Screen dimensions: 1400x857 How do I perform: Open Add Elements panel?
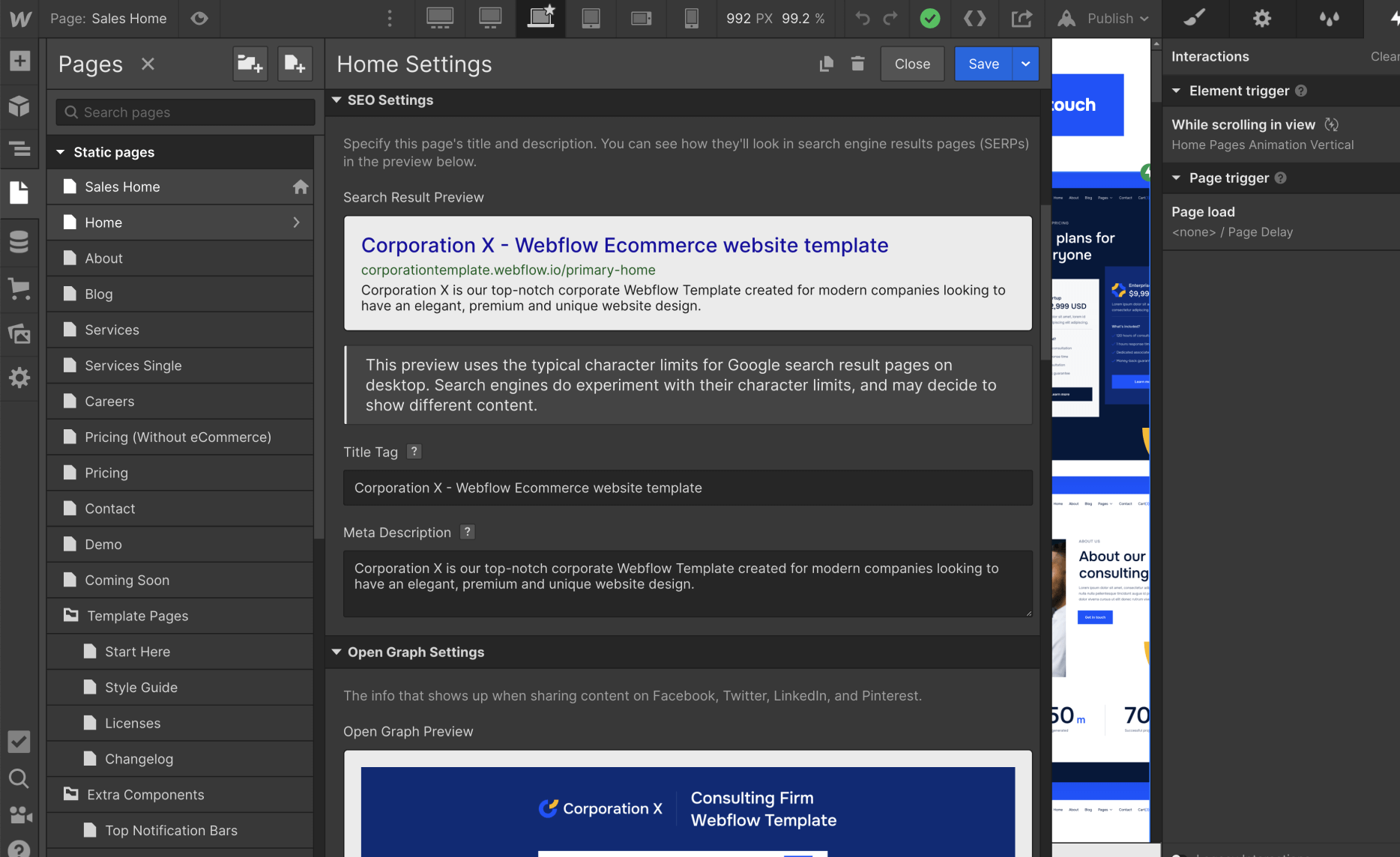coord(19,61)
